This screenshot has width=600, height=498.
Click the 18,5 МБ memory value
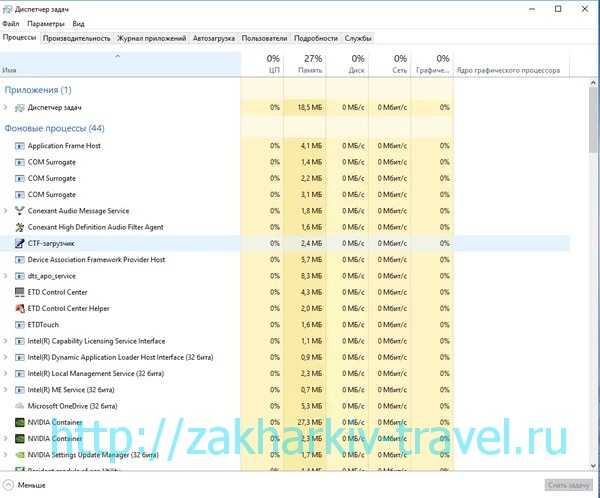[310, 108]
